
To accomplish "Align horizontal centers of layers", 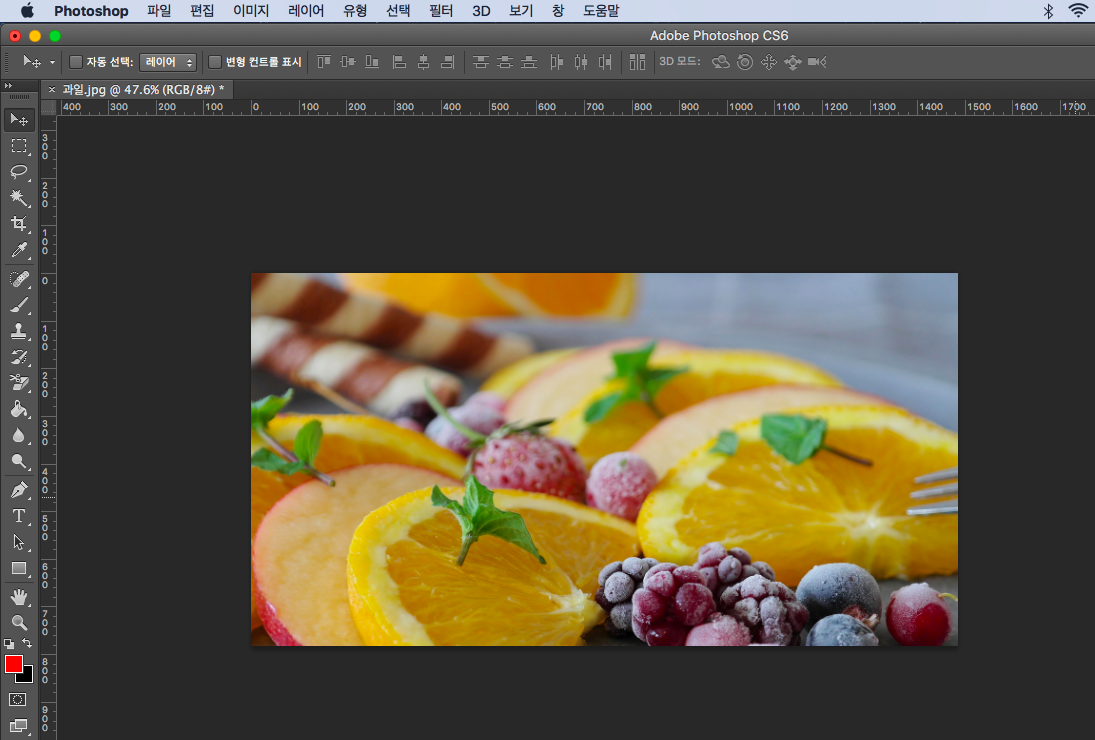I will (423, 62).
